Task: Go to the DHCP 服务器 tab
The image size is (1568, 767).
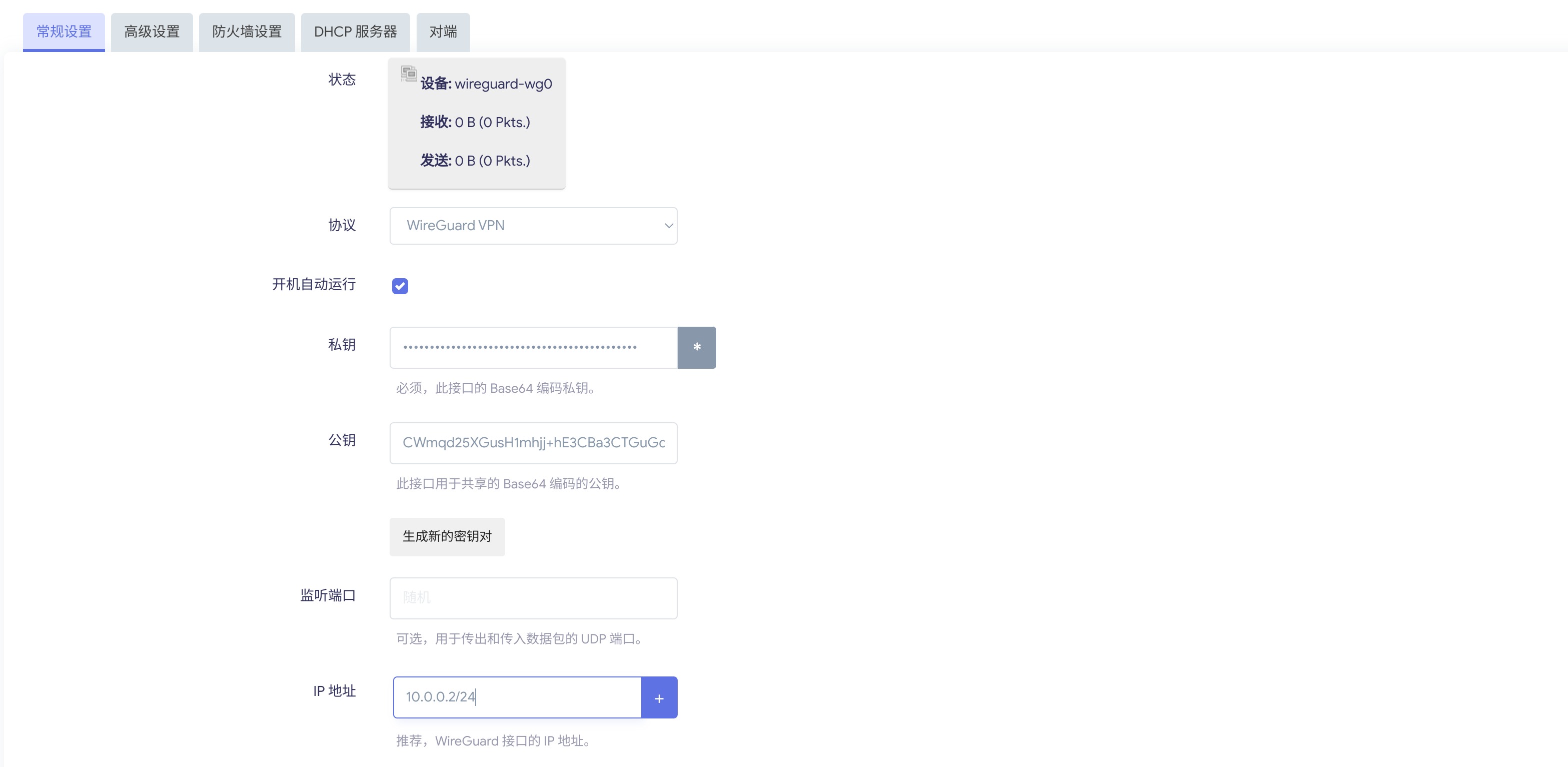Action: 355,32
